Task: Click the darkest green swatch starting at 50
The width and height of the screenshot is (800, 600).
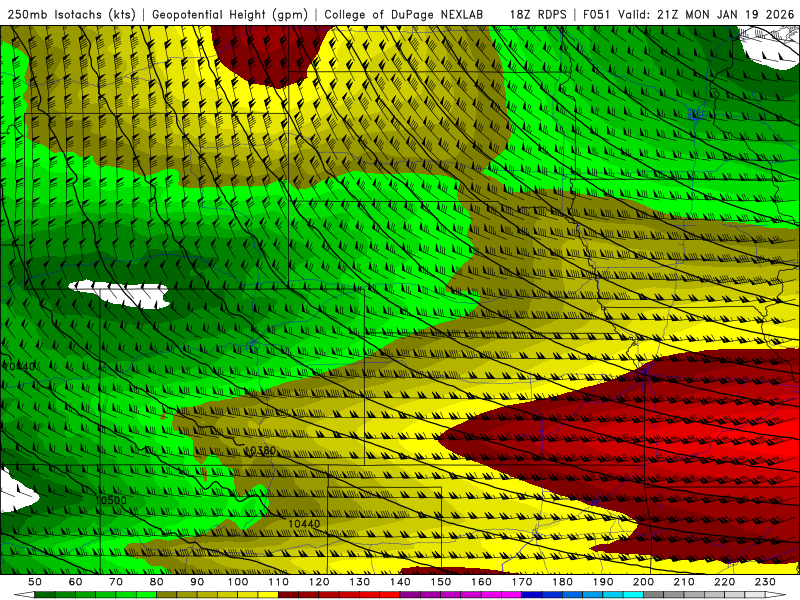Action: tap(45, 595)
